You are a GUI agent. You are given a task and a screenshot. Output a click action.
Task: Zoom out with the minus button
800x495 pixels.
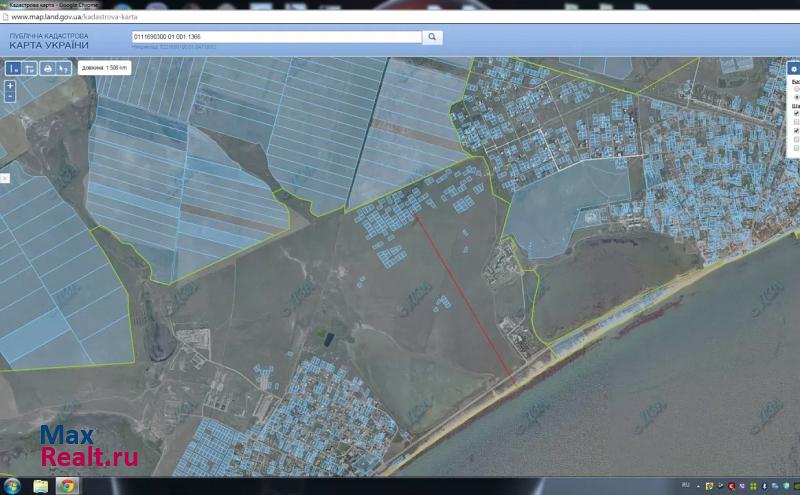click(10, 97)
